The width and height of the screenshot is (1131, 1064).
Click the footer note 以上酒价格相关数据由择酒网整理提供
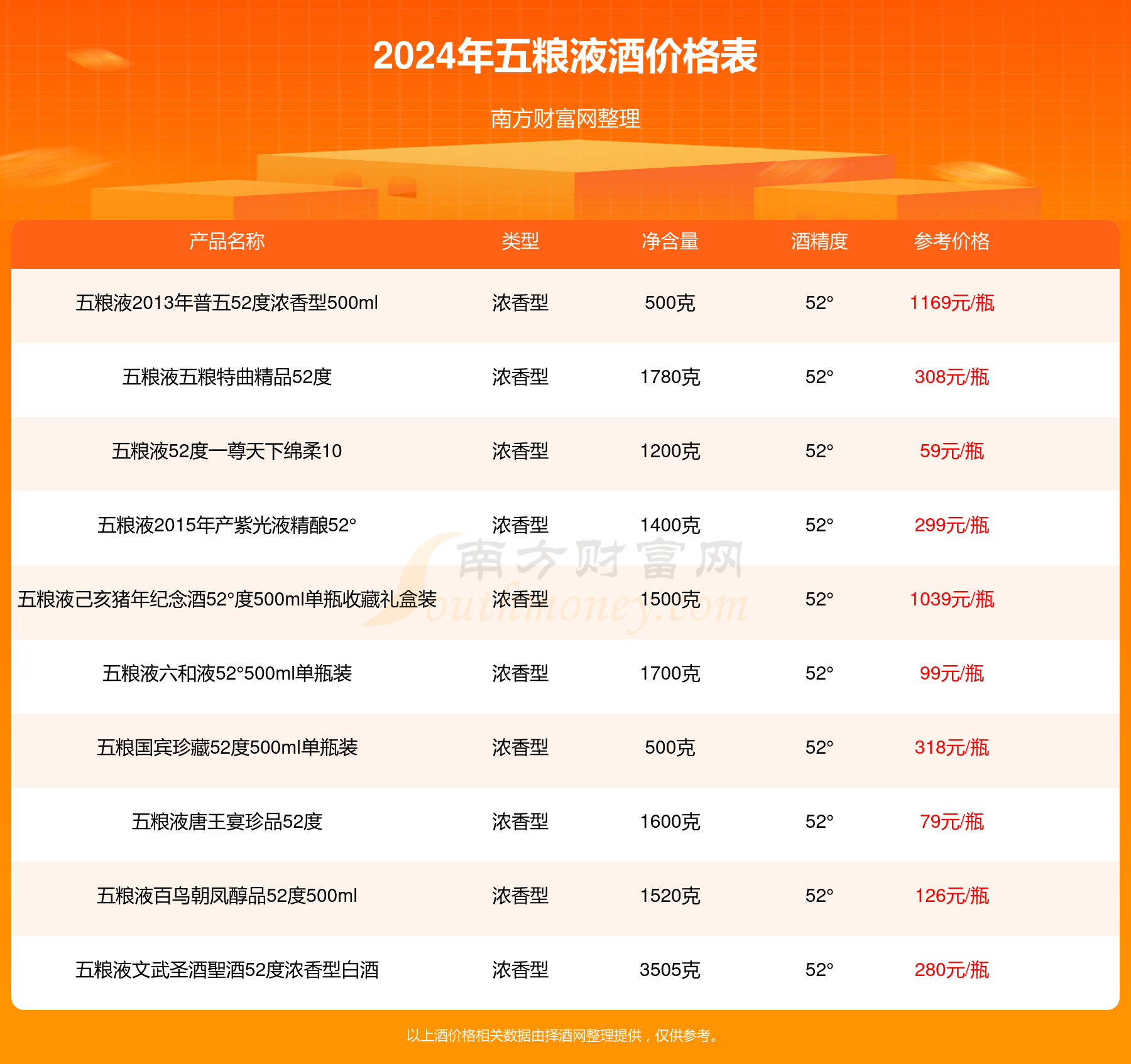pos(524,1036)
